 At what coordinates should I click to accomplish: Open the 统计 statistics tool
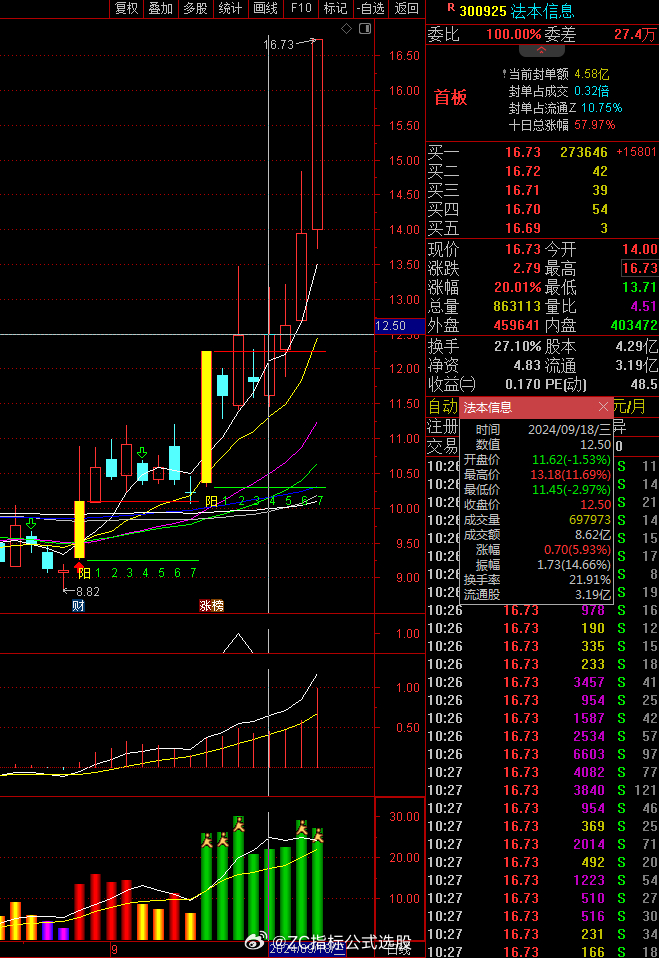pos(231,8)
